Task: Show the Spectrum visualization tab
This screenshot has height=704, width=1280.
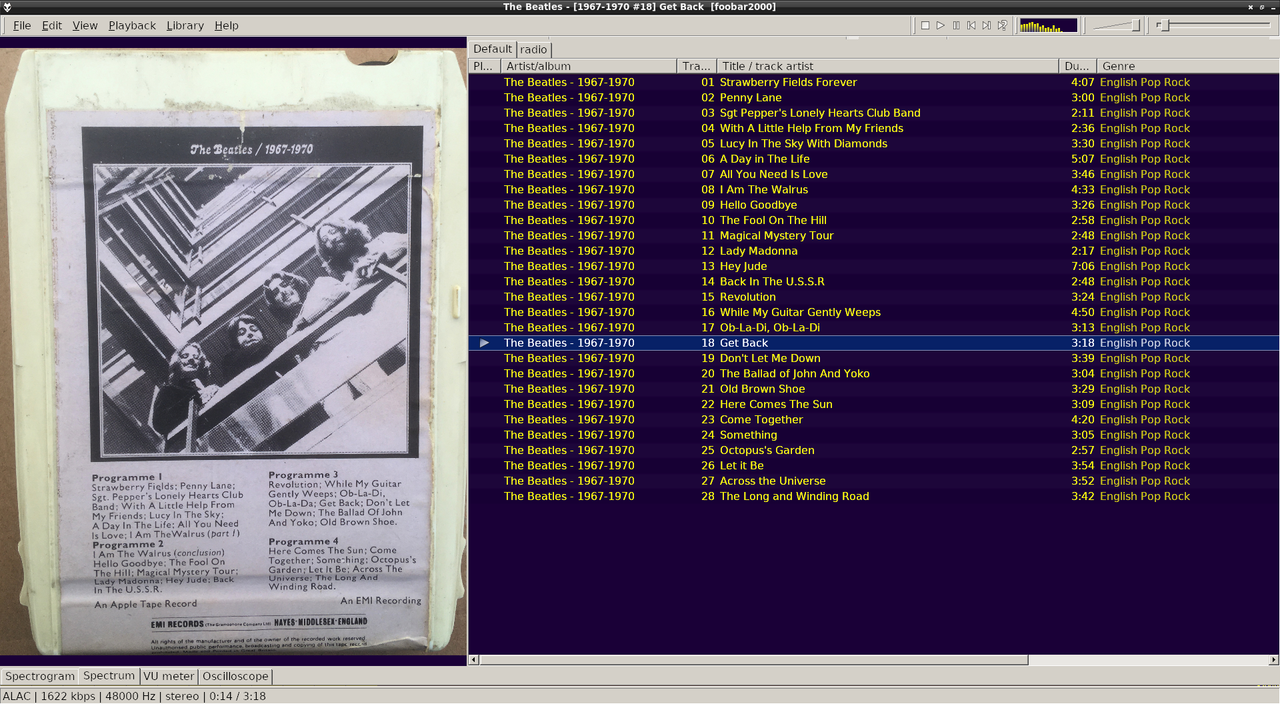Action: [108, 676]
